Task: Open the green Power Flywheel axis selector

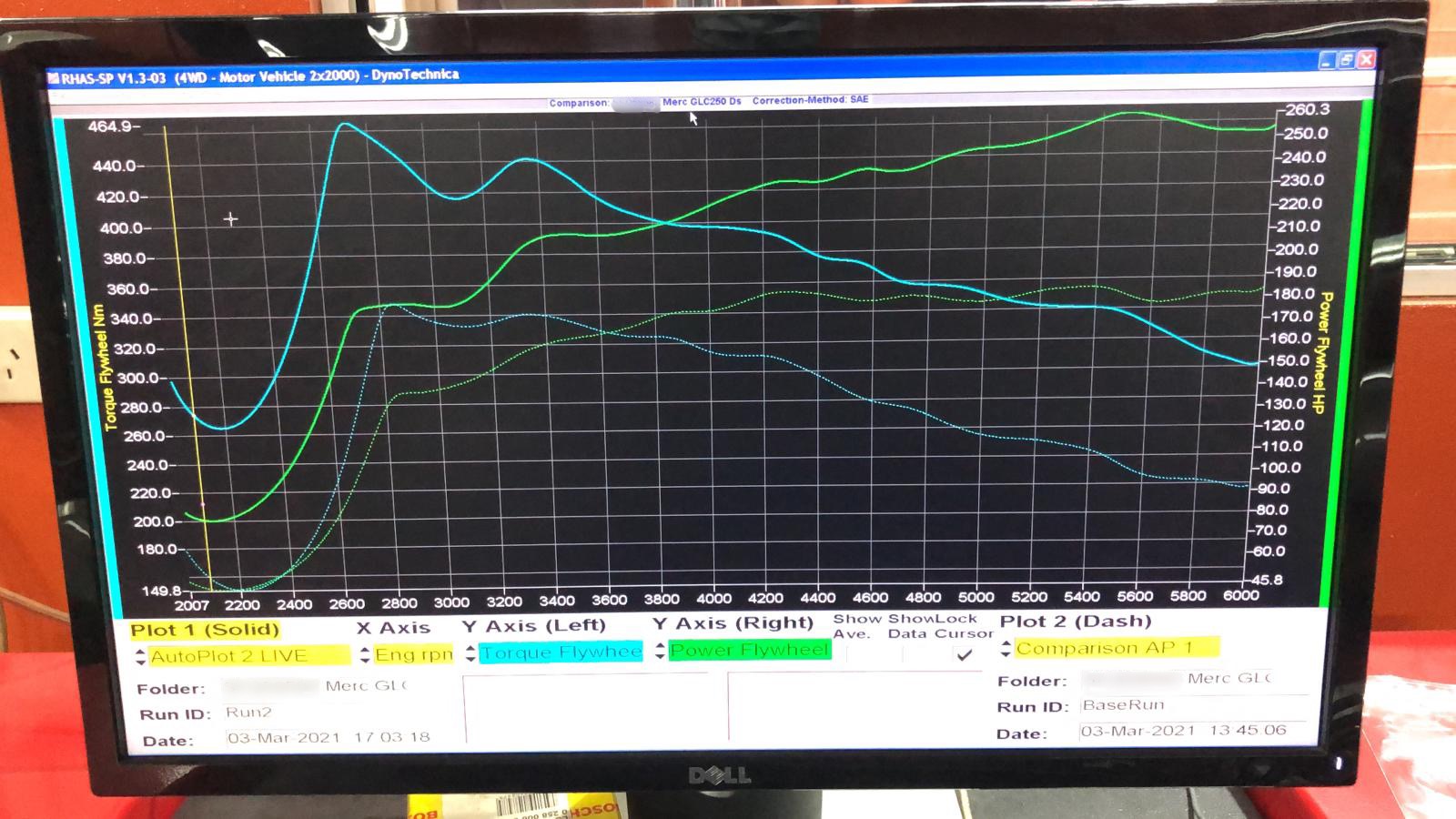Action: (x=750, y=650)
